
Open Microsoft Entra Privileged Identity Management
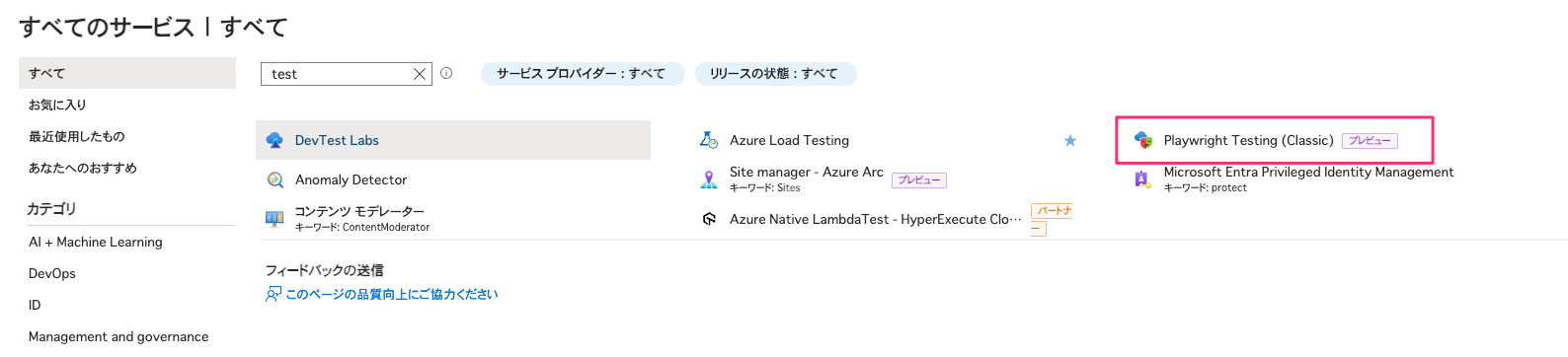pos(1308,172)
